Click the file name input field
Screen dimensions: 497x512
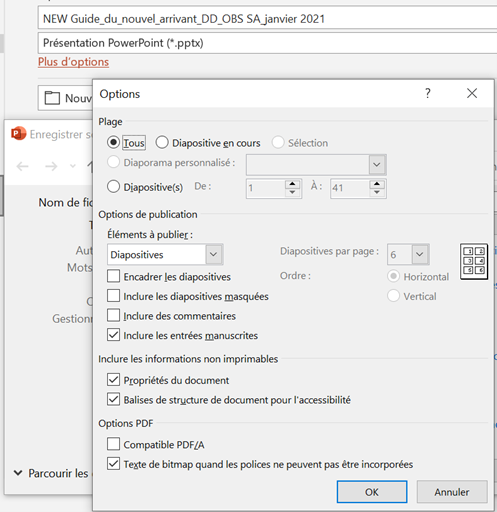(x=267, y=19)
